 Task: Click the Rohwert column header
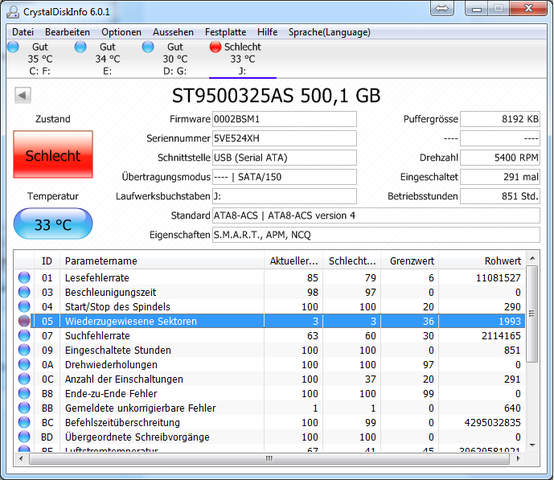[x=482, y=261]
